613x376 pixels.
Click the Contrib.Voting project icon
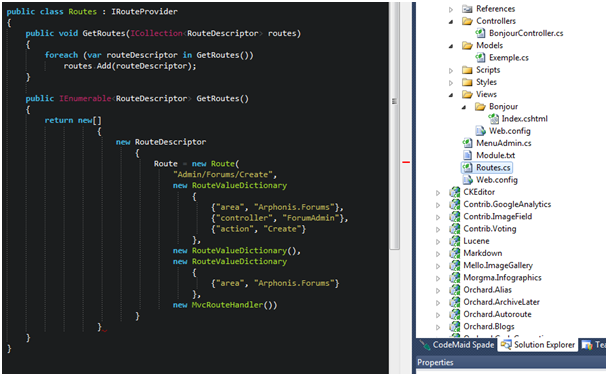pyautogui.click(x=454, y=229)
